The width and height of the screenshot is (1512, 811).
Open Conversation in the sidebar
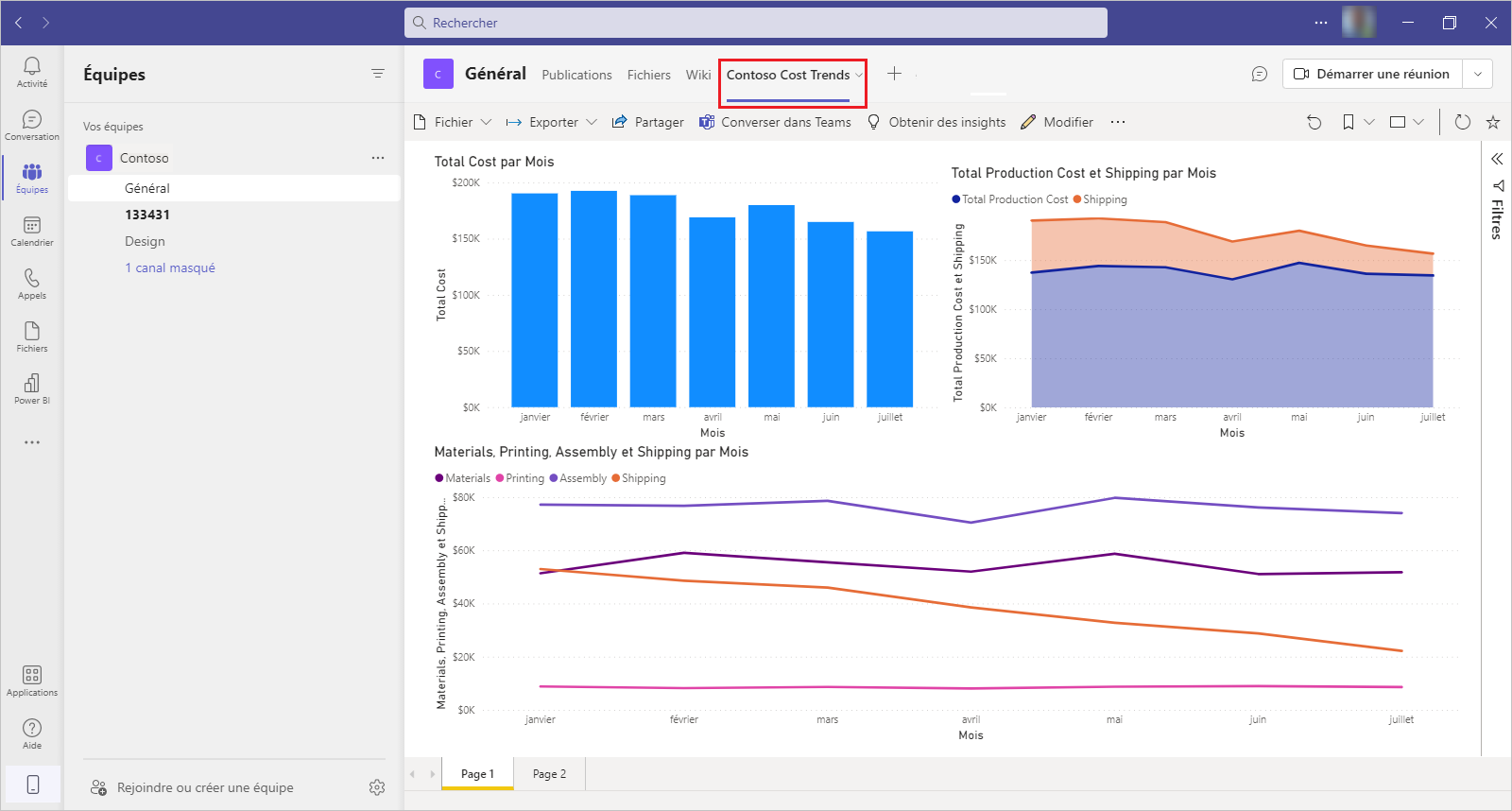pyautogui.click(x=32, y=125)
